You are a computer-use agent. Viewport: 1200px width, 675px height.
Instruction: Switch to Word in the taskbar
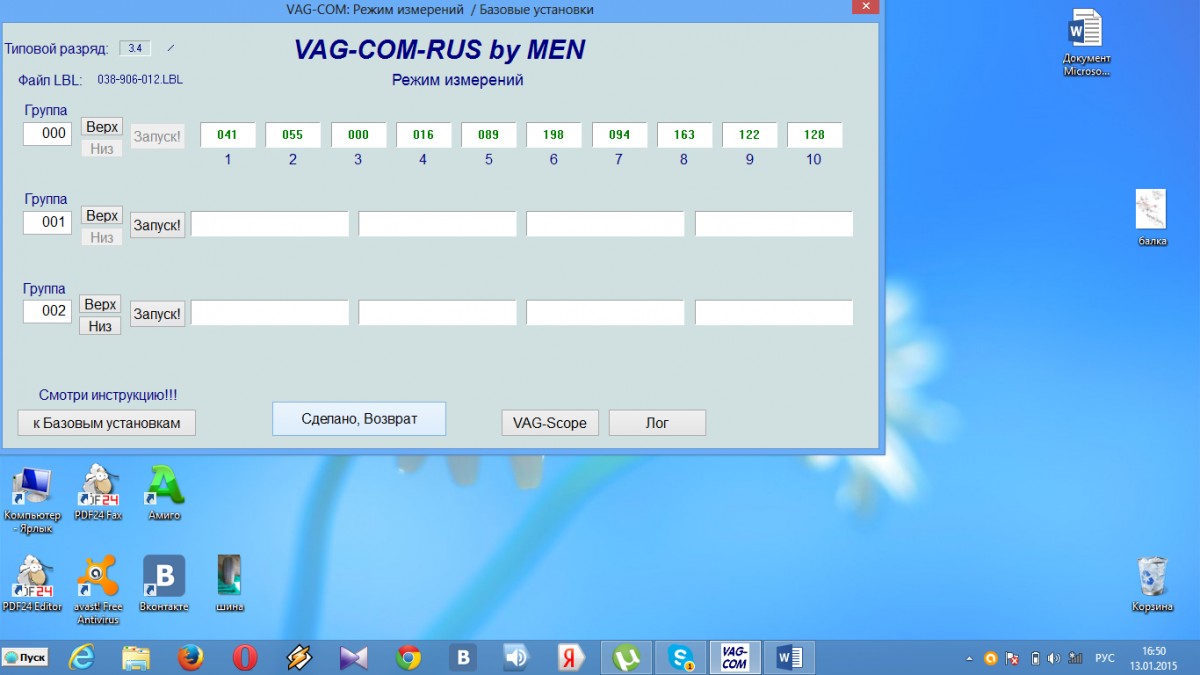point(789,657)
